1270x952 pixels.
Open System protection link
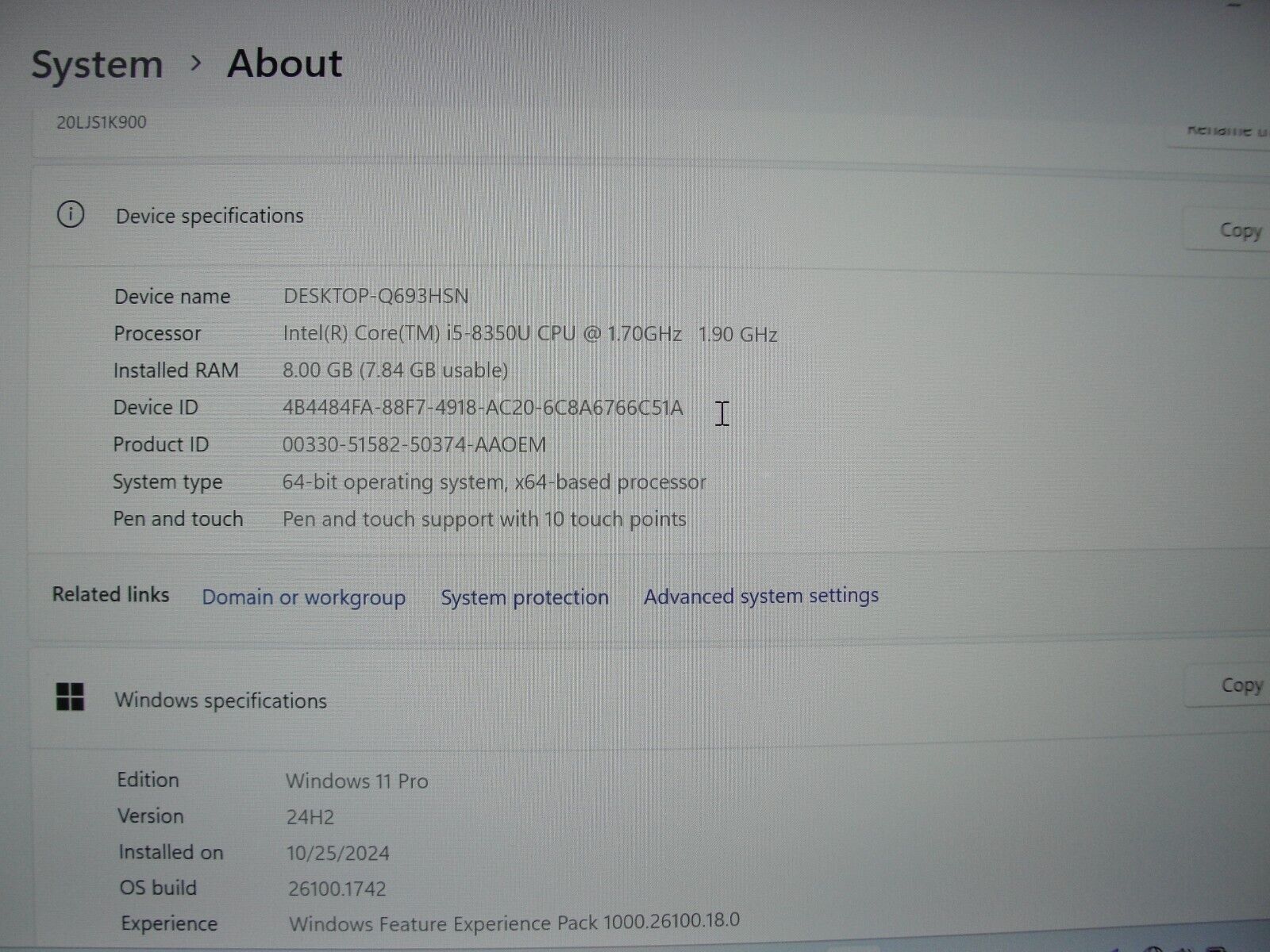coord(525,597)
